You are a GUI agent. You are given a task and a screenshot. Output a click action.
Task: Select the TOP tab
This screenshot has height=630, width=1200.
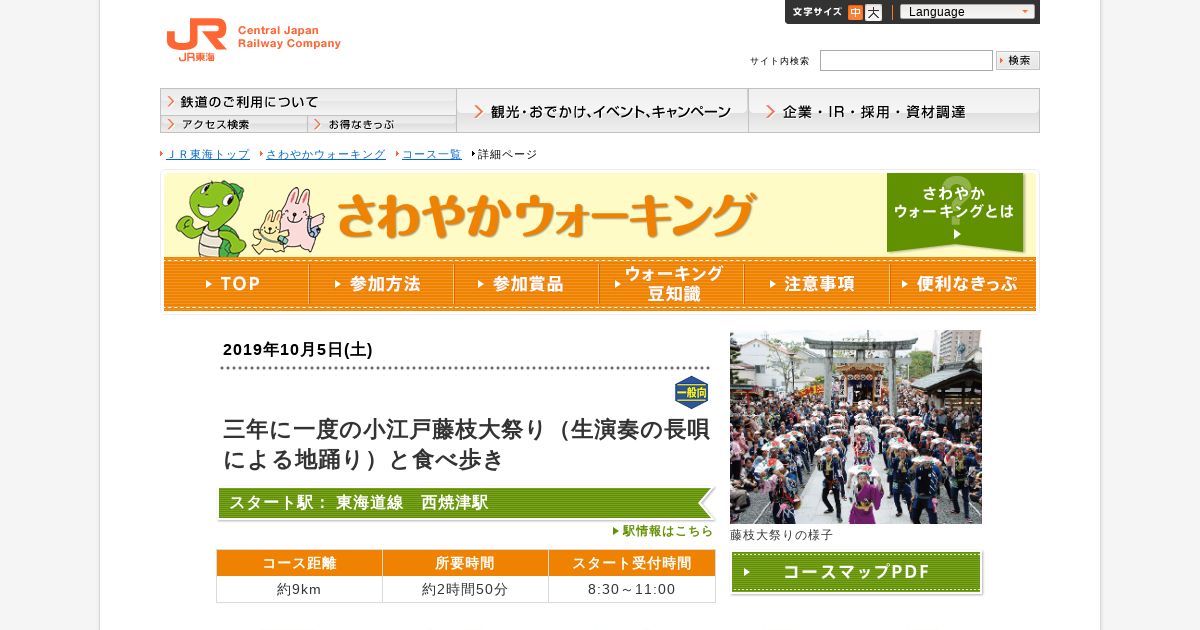pyautogui.click(x=236, y=284)
